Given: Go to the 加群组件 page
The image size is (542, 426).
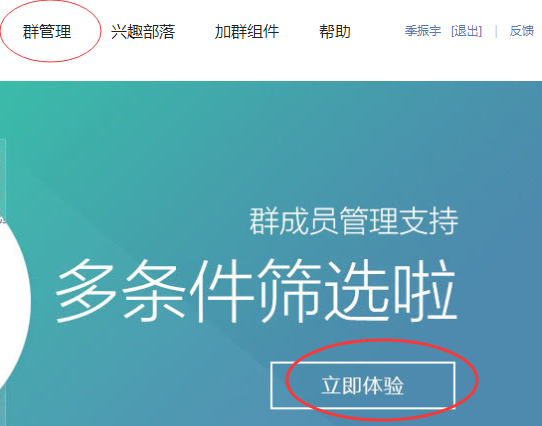Looking at the screenshot, I should click(x=247, y=31).
